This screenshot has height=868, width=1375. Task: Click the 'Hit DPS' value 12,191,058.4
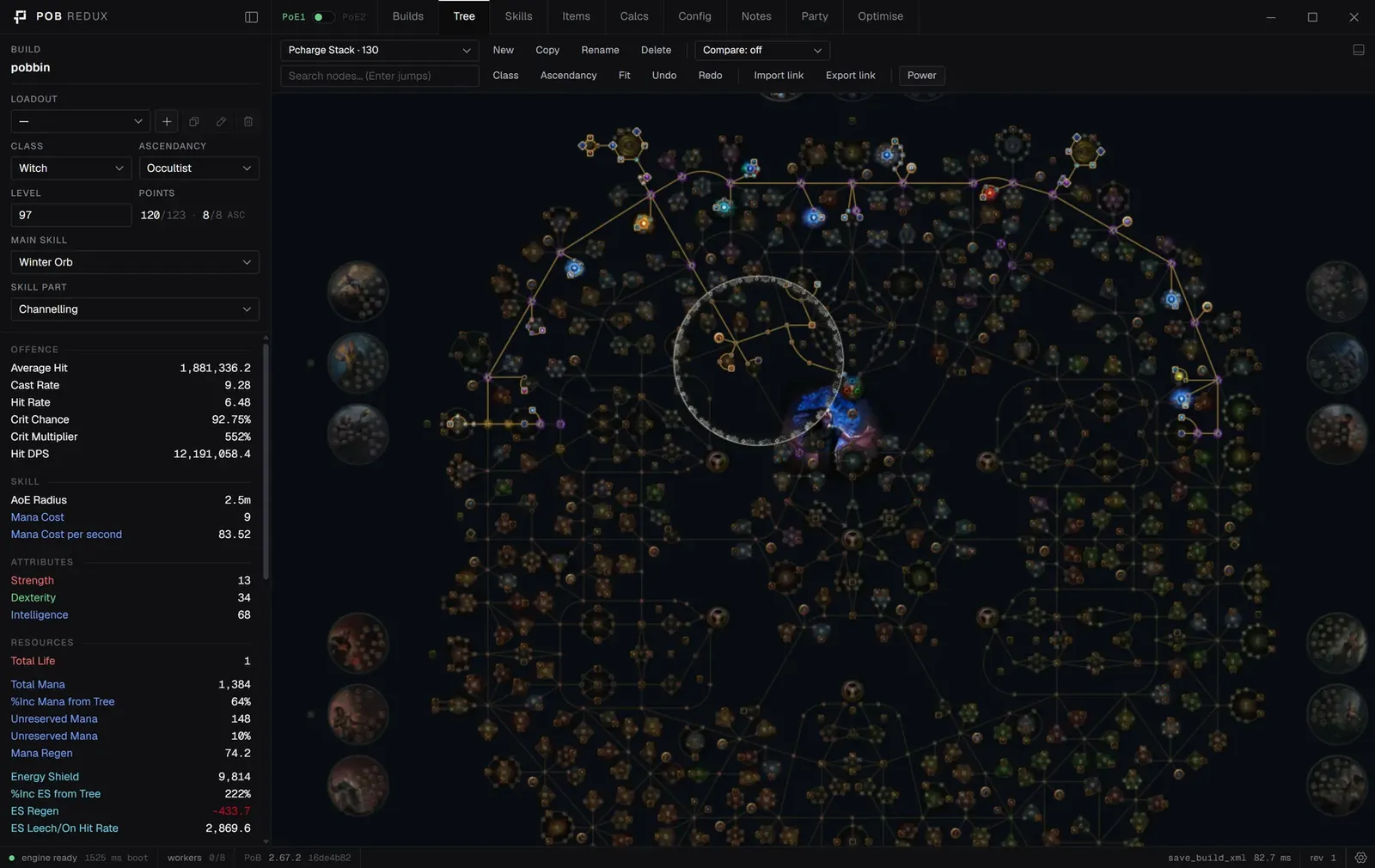[x=212, y=454]
